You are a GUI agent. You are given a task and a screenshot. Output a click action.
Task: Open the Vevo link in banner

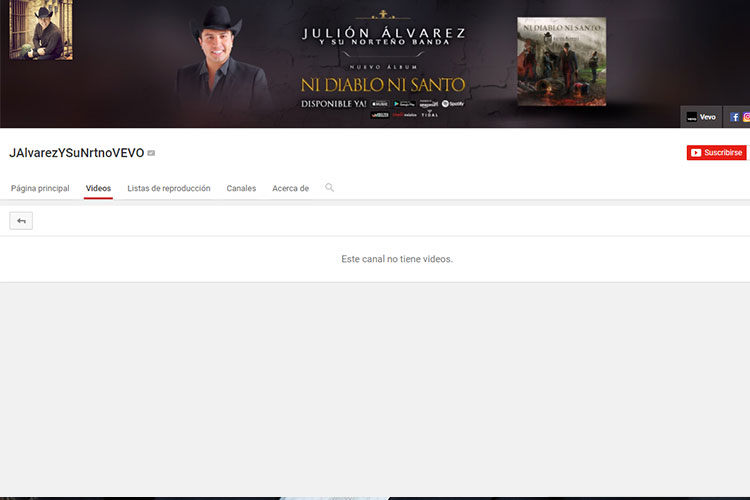pos(701,117)
